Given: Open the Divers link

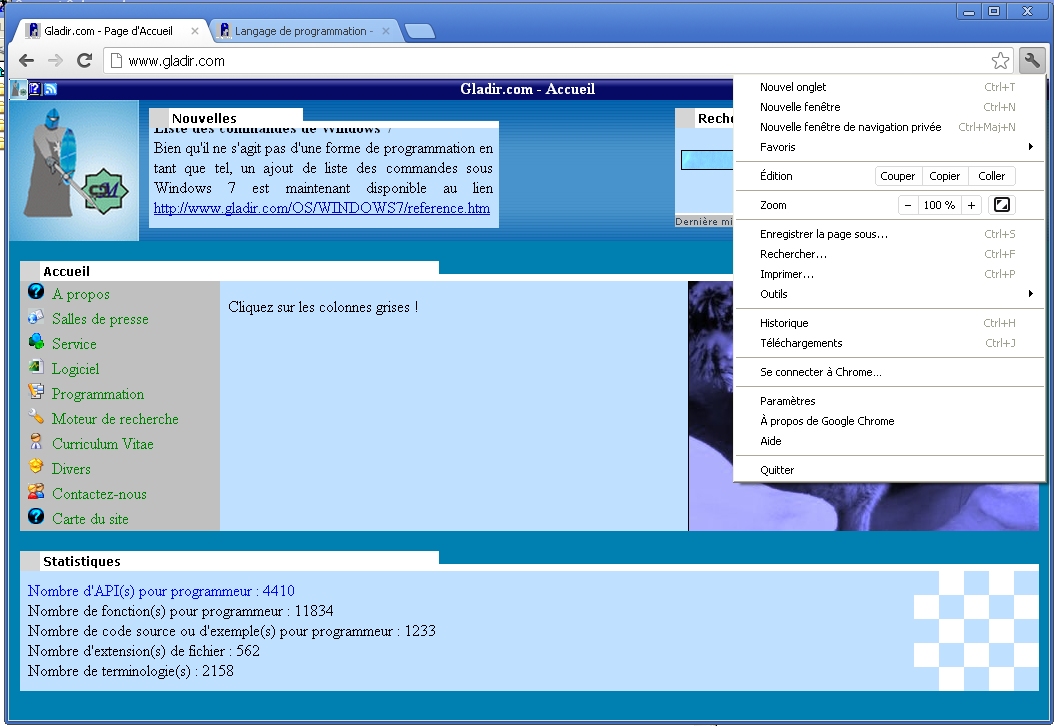Looking at the screenshot, I should pyautogui.click(x=71, y=469).
